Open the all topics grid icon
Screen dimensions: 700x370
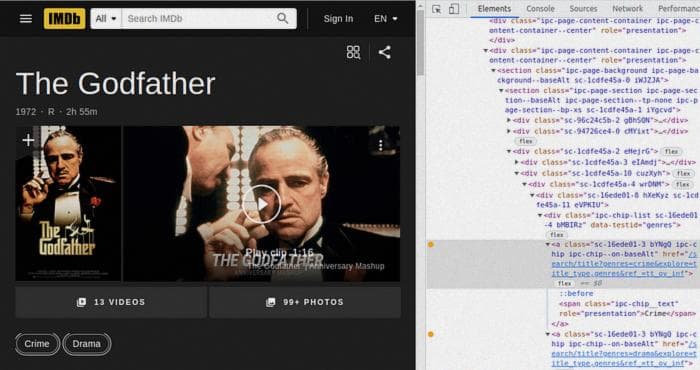click(x=353, y=52)
